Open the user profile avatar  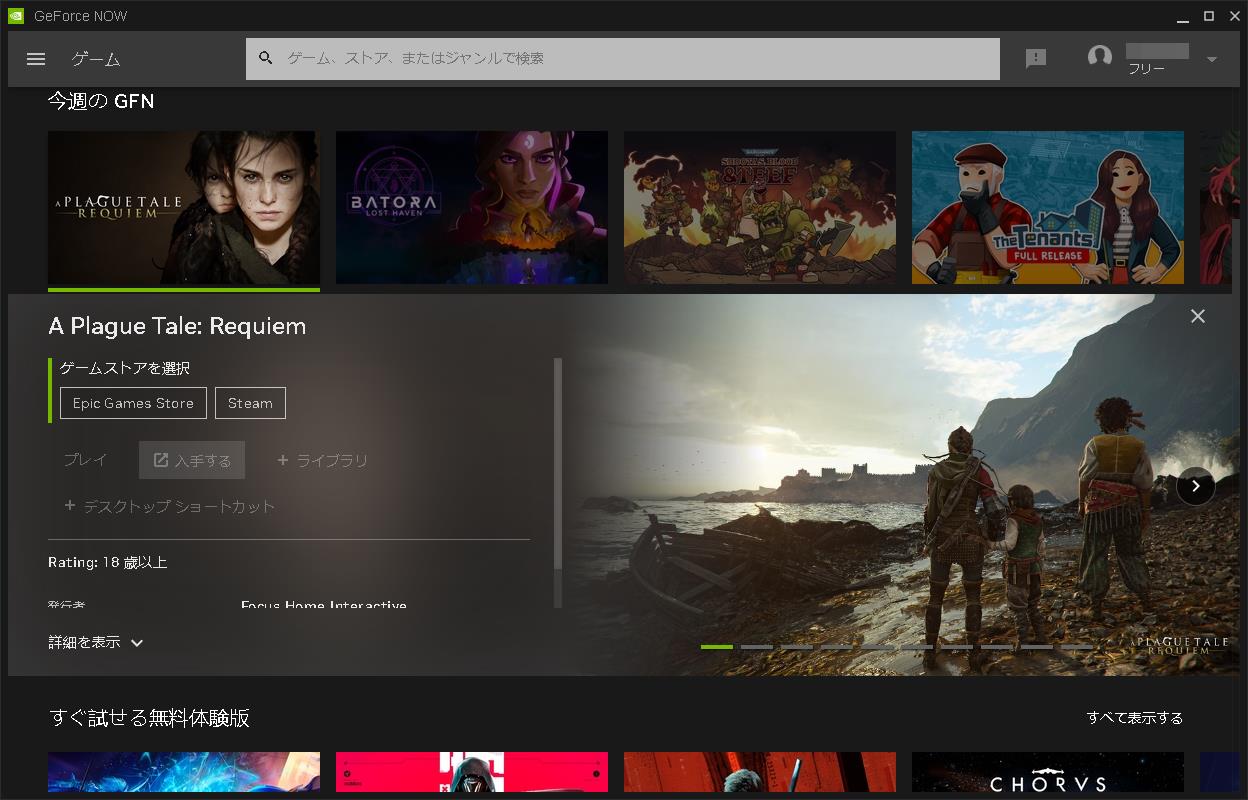[1100, 57]
